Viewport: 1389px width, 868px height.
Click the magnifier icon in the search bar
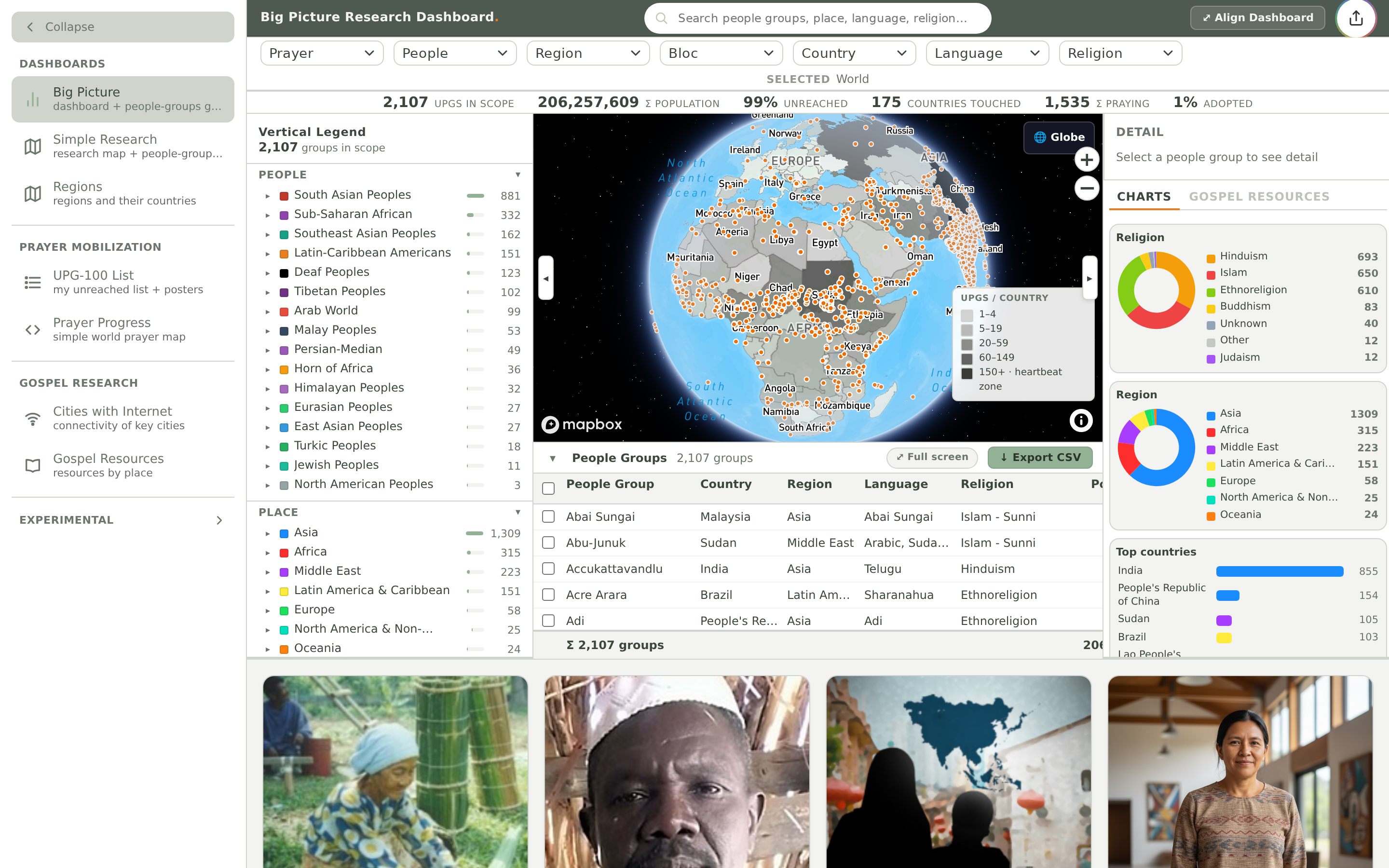tap(661, 18)
